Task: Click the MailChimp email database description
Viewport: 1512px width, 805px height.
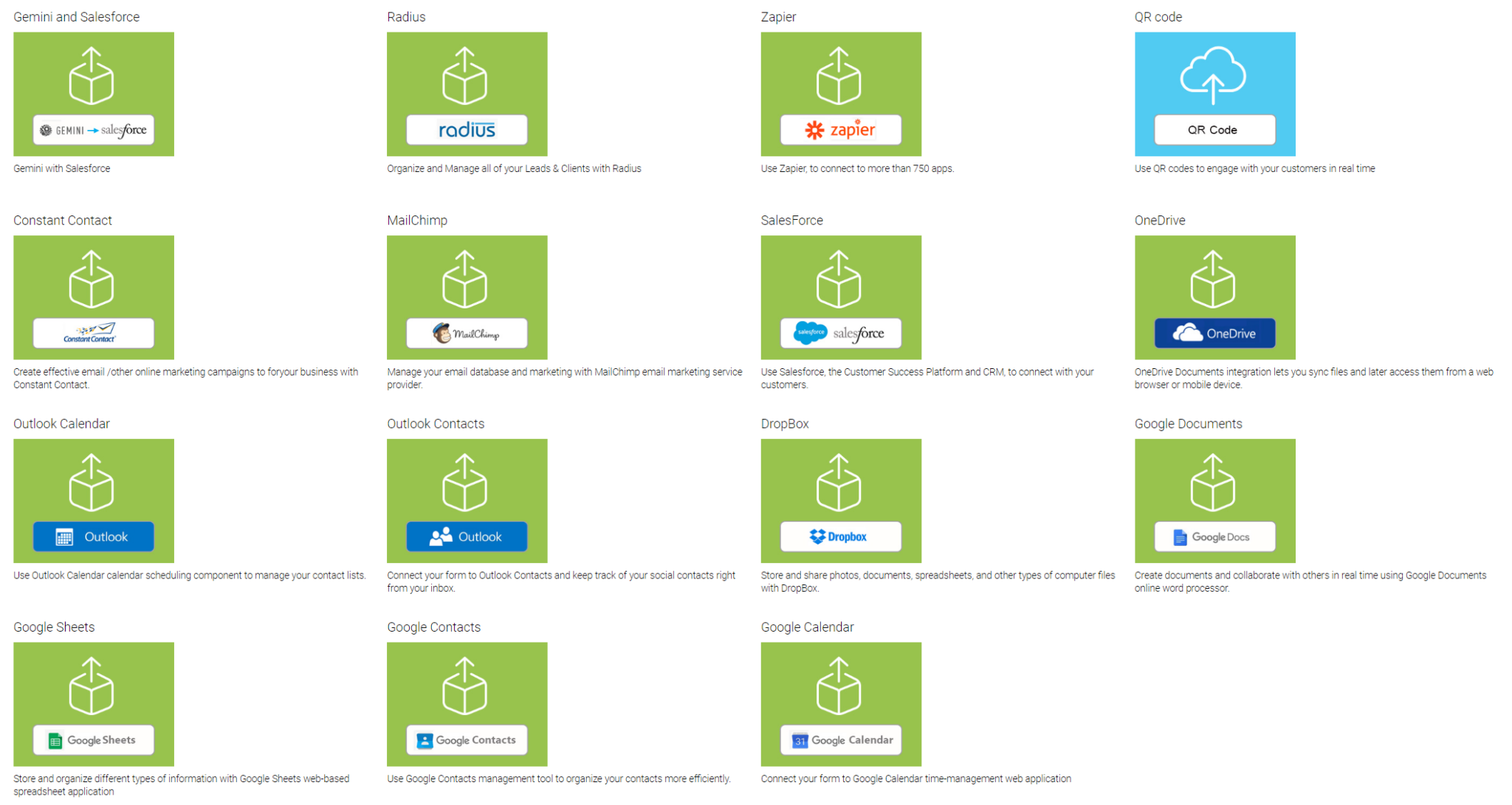Action: pos(565,379)
